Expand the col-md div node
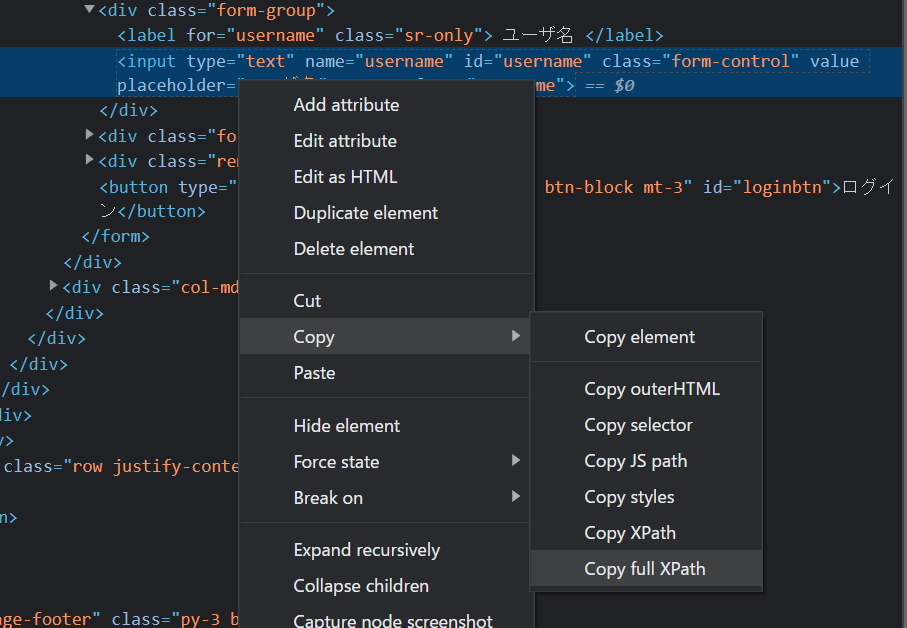This screenshot has height=628, width=907. [54, 286]
